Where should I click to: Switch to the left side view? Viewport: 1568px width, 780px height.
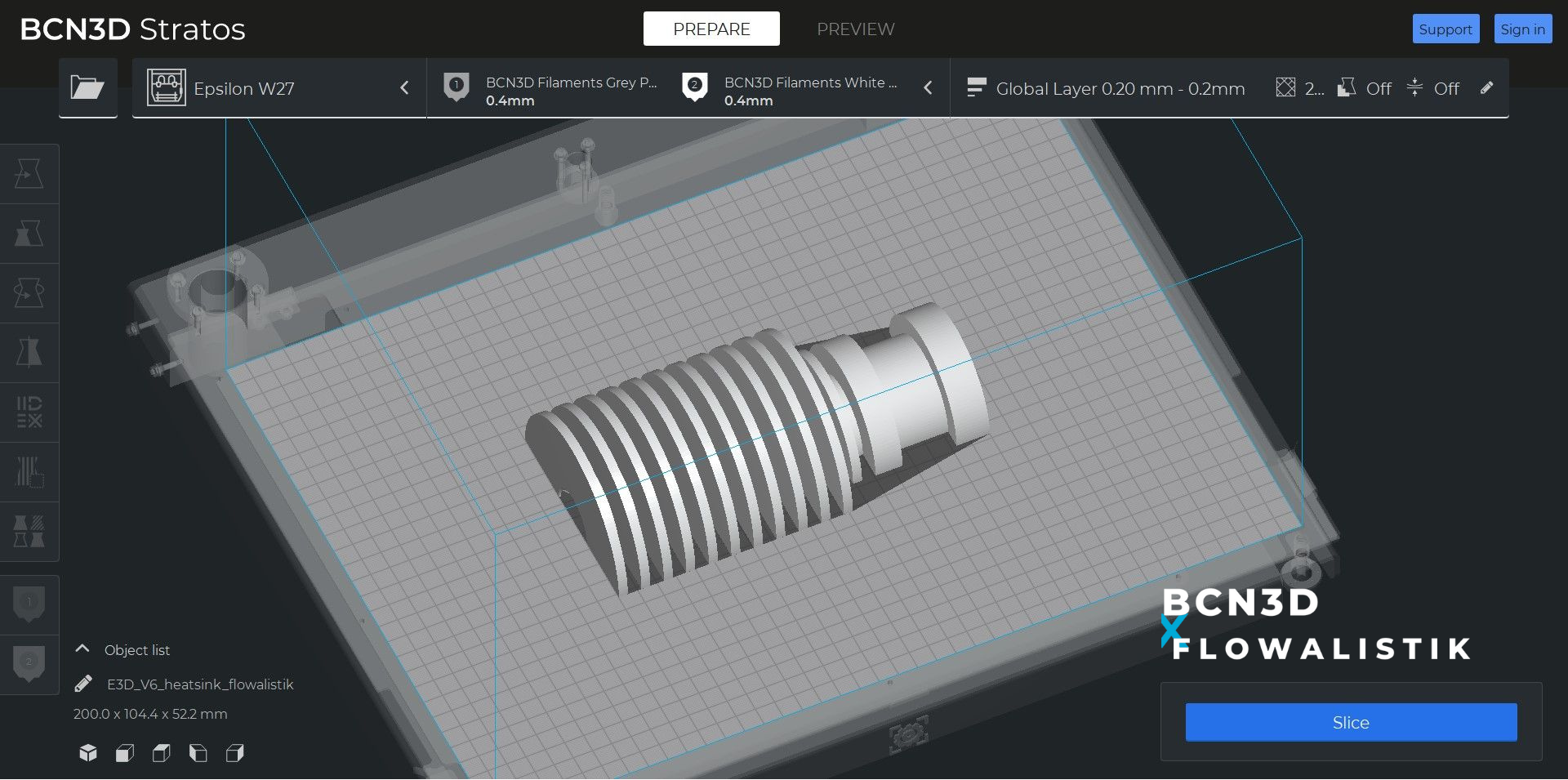pos(198,753)
